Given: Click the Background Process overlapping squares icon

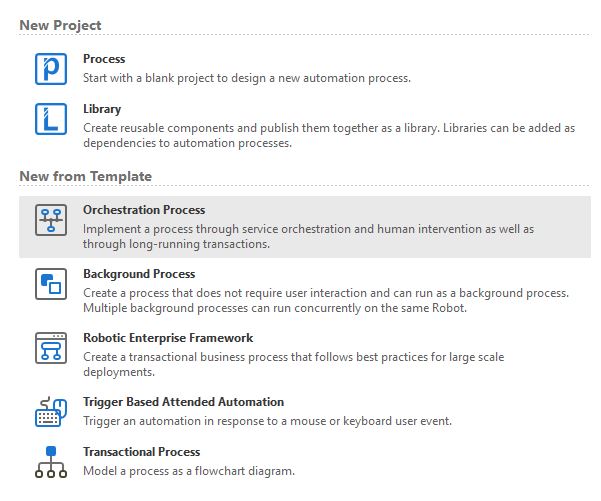Looking at the screenshot, I should coord(51,284).
